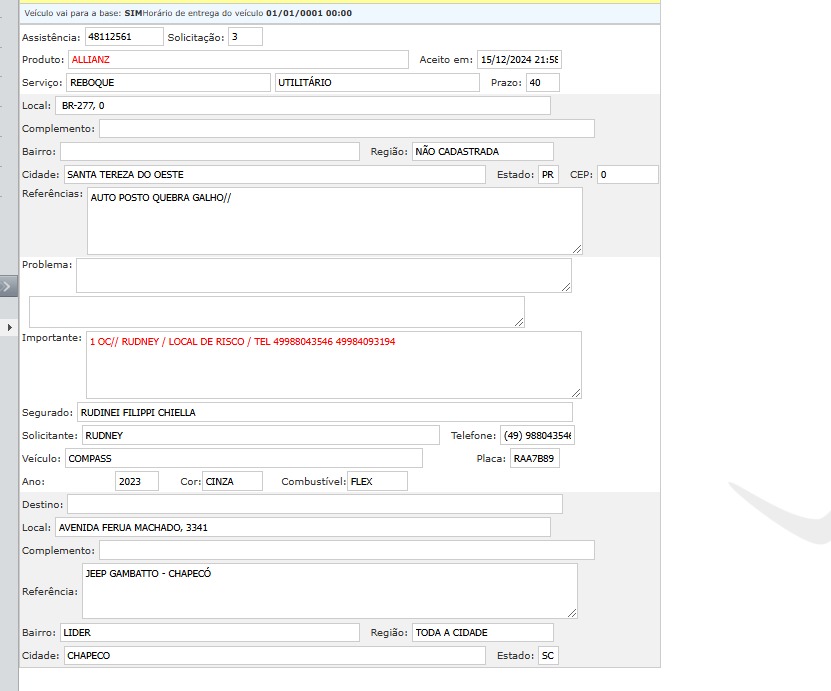Select the Assistência number field
Viewport: 831px width, 691px height.
(123, 37)
